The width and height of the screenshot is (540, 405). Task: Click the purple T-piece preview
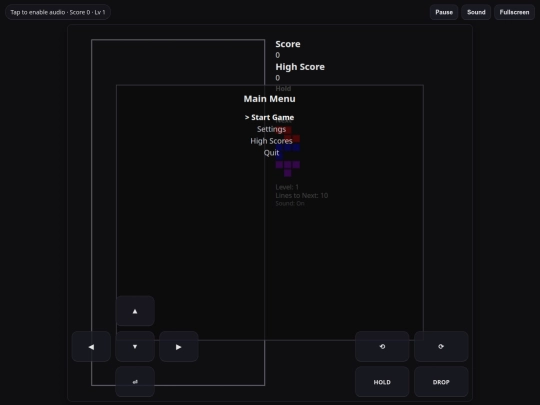(x=288, y=168)
